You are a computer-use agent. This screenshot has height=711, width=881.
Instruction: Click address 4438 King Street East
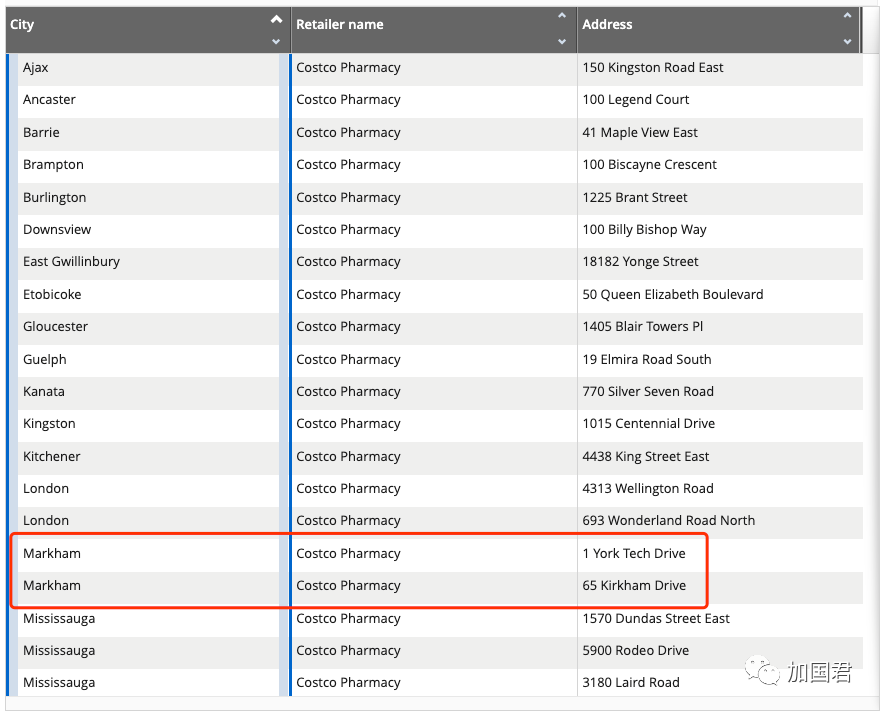pos(646,456)
